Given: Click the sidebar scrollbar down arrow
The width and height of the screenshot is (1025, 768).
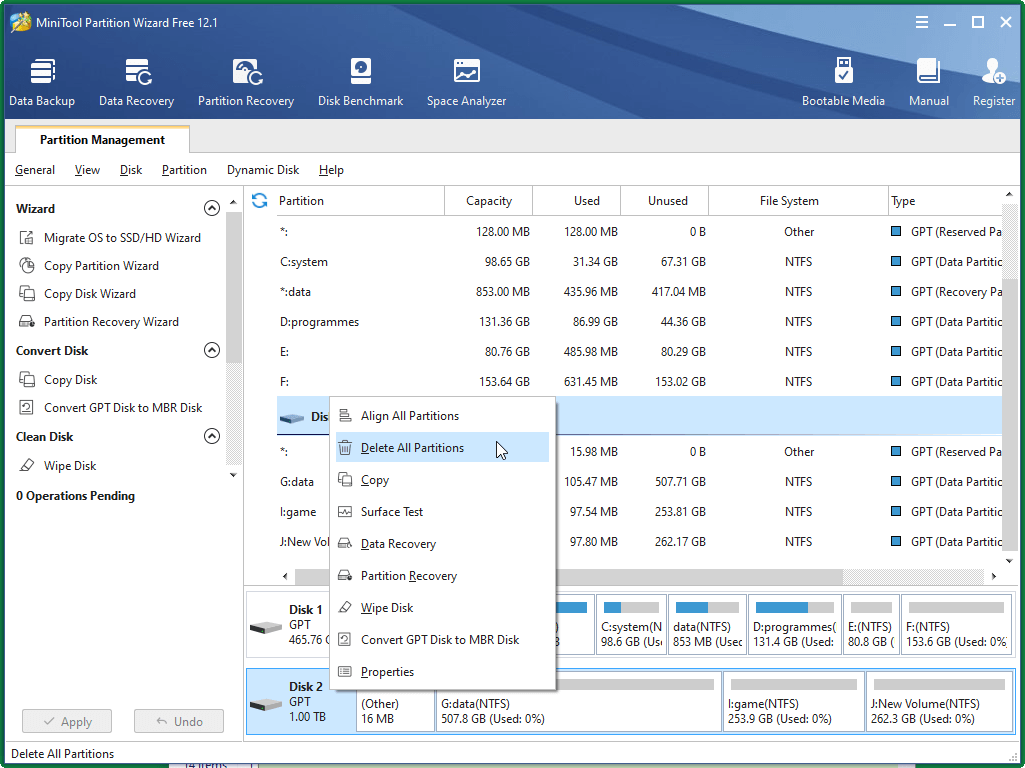Looking at the screenshot, I should click(x=233, y=475).
